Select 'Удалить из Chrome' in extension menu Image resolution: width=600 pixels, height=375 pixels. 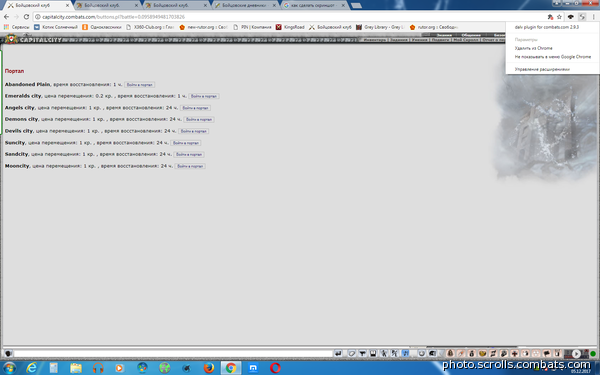click(x=533, y=48)
